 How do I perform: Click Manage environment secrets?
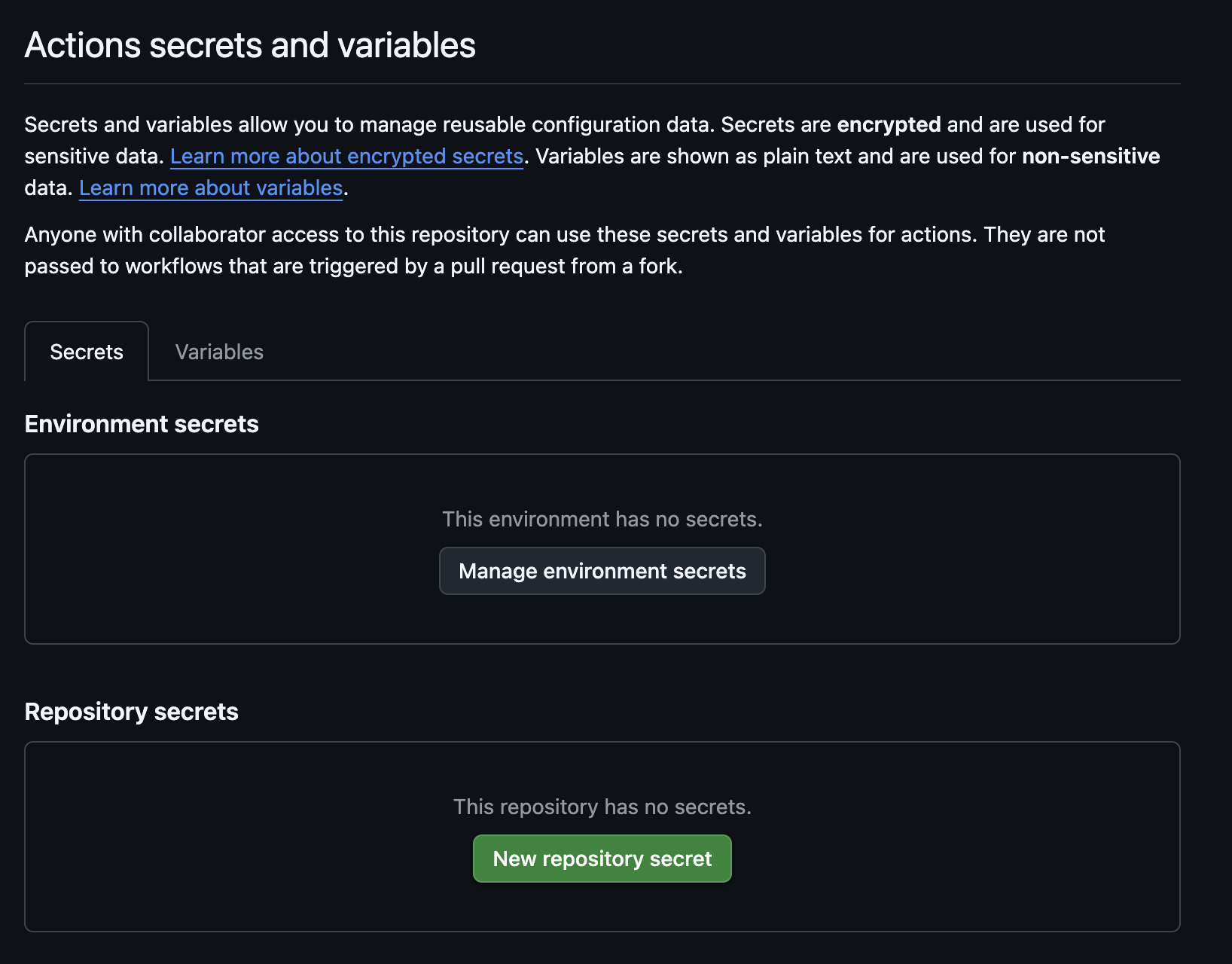(x=602, y=570)
